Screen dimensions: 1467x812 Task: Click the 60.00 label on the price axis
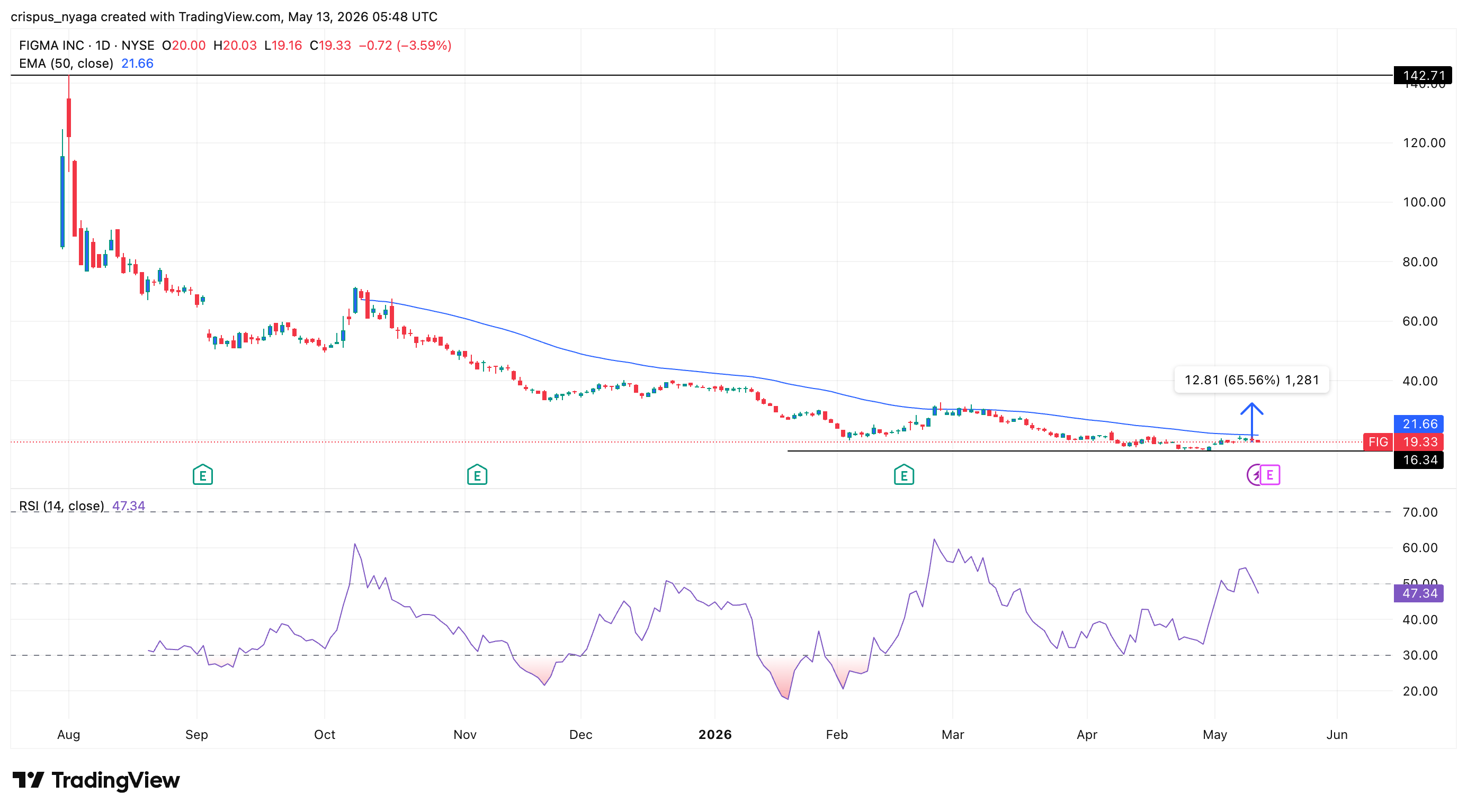[1420, 321]
